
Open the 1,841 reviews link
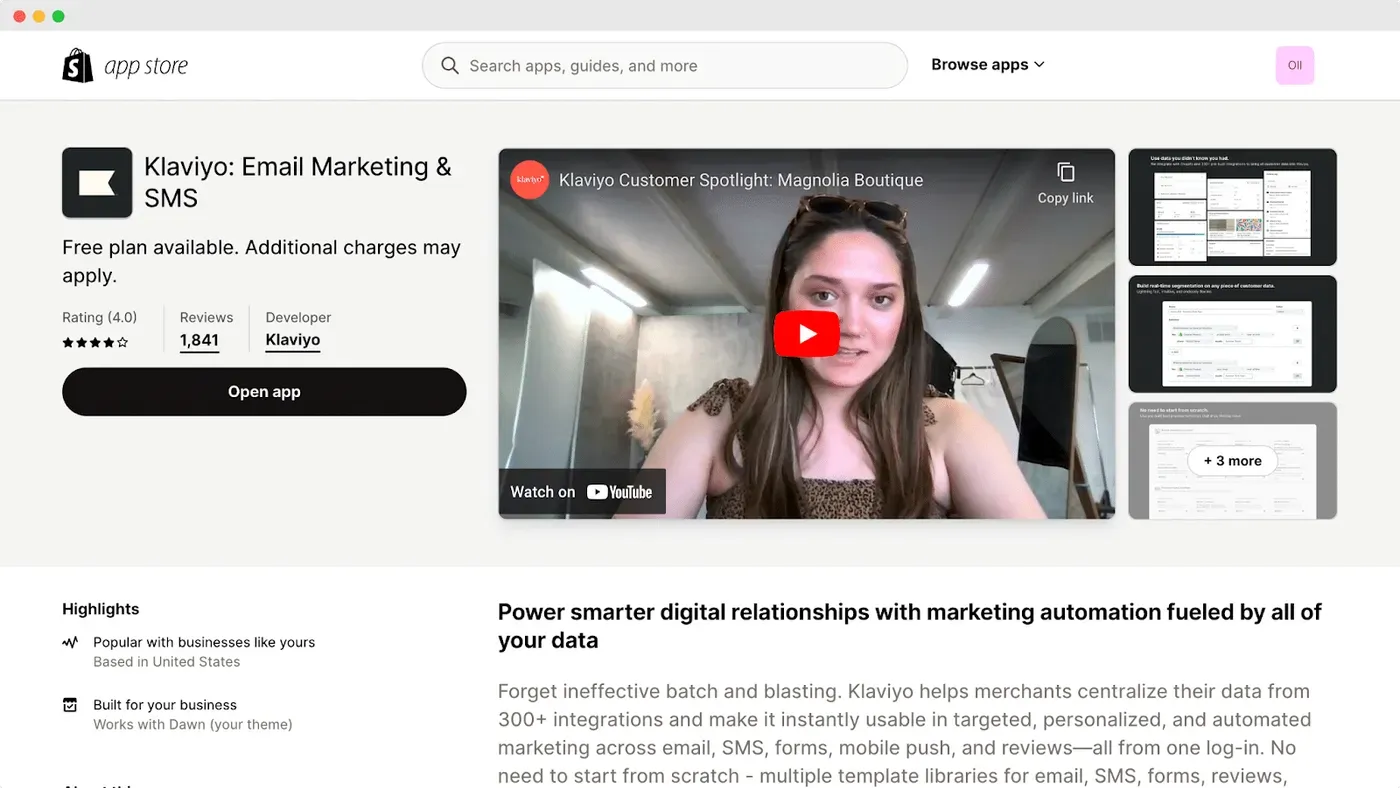[199, 340]
